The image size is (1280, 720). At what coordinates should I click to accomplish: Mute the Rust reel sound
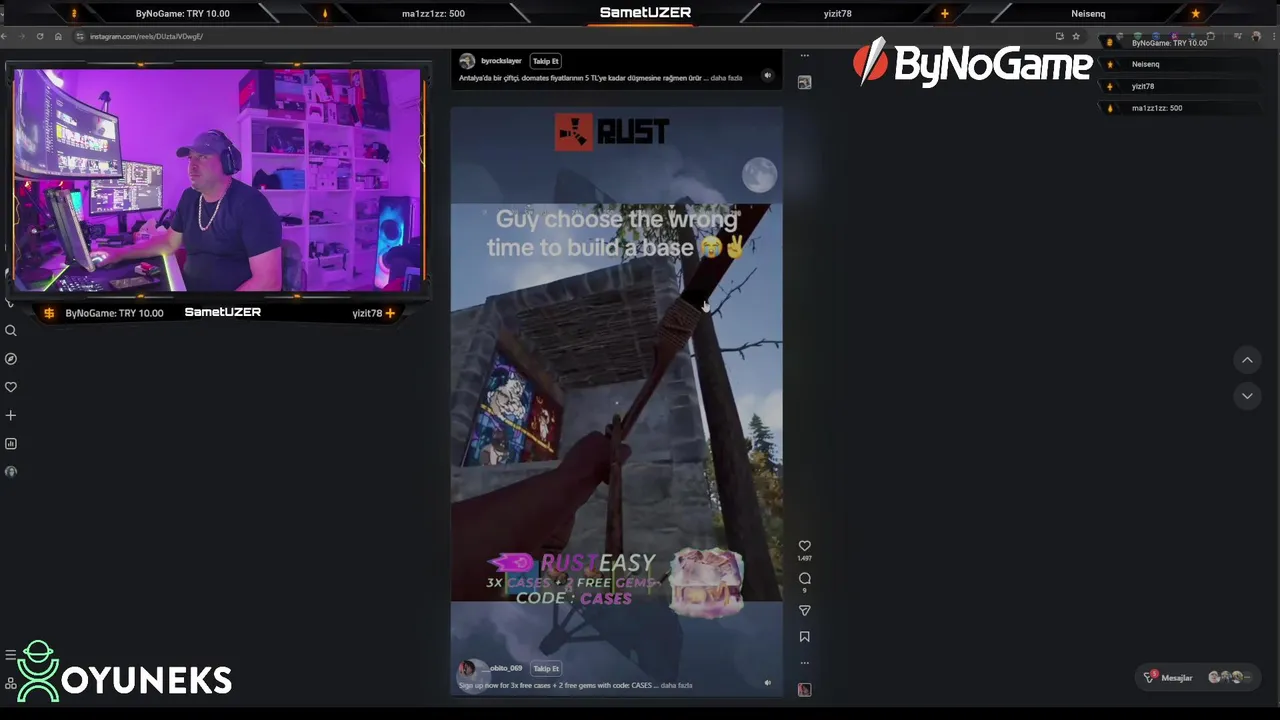pyautogui.click(x=768, y=683)
